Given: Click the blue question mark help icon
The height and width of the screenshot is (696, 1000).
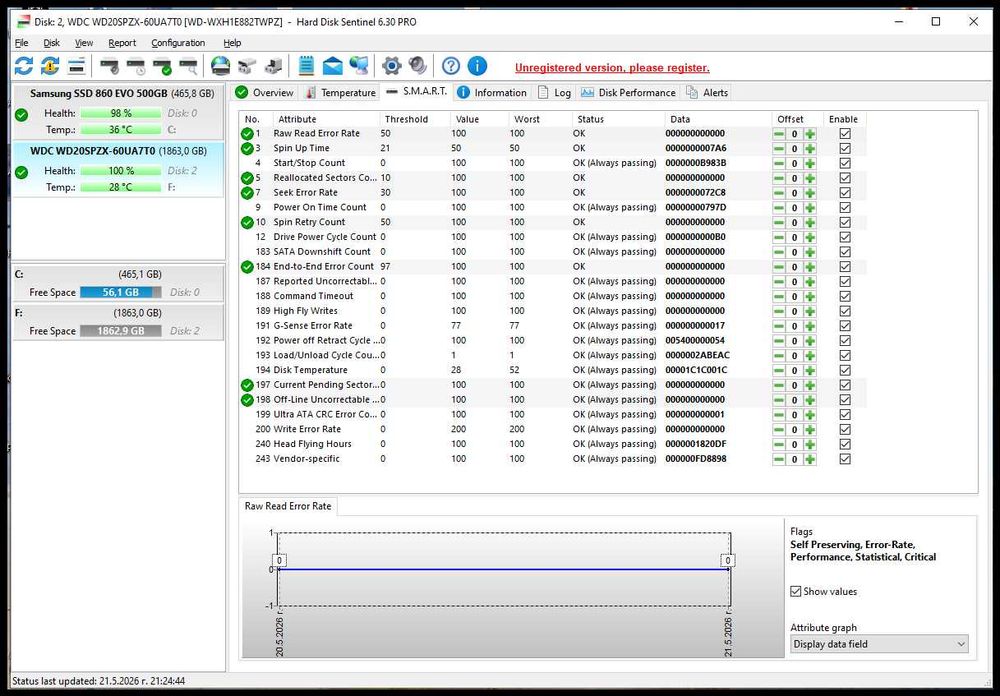Looking at the screenshot, I should coord(450,66).
